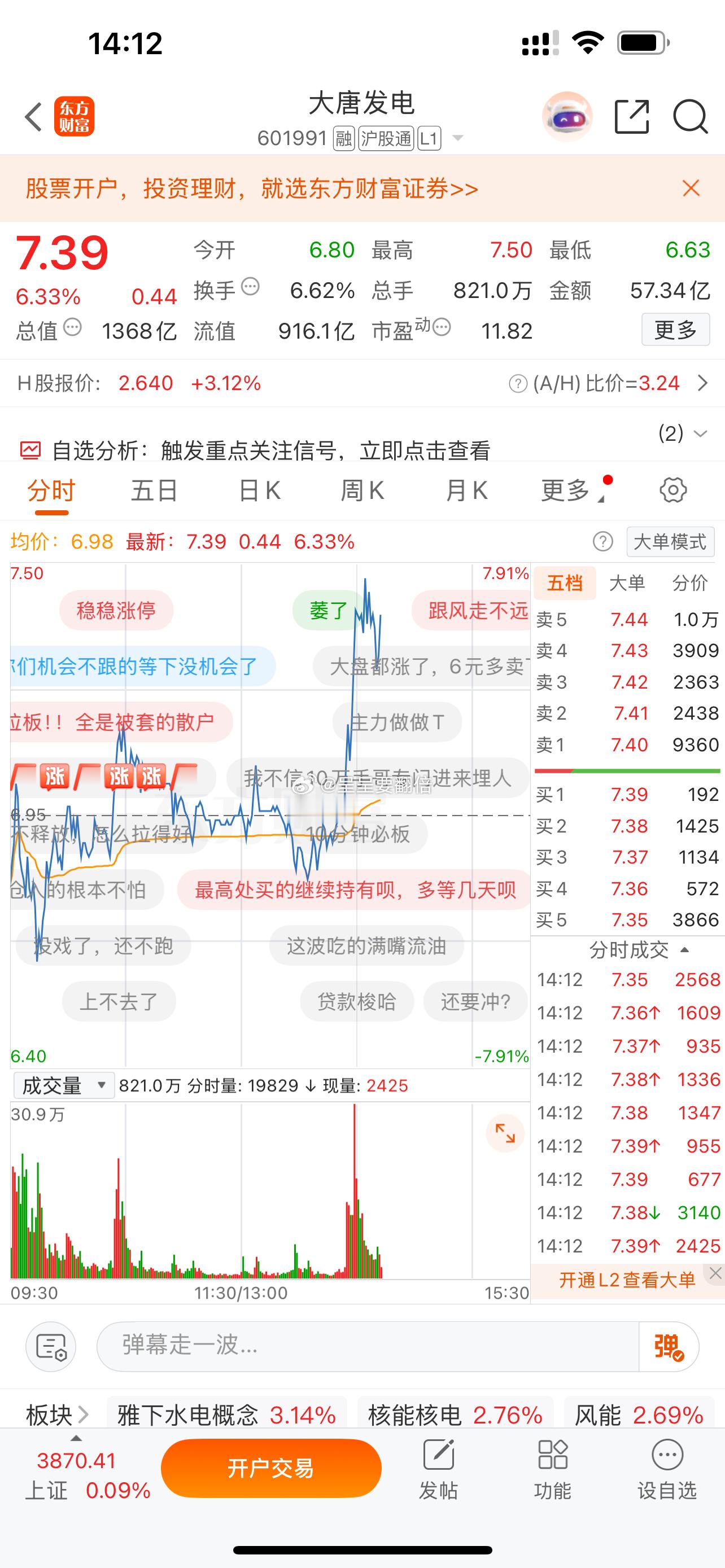Select the 五档 order book tab
Viewport: 725px width, 1568px height.
point(565,582)
